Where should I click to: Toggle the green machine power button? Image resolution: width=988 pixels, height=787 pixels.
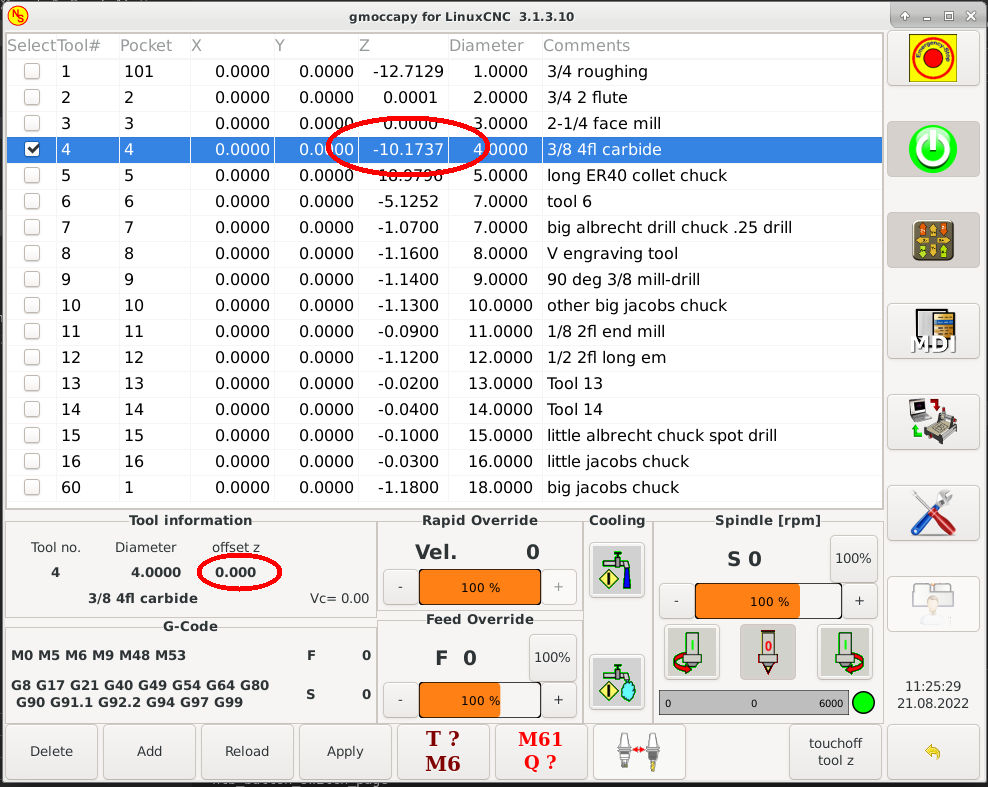click(933, 149)
